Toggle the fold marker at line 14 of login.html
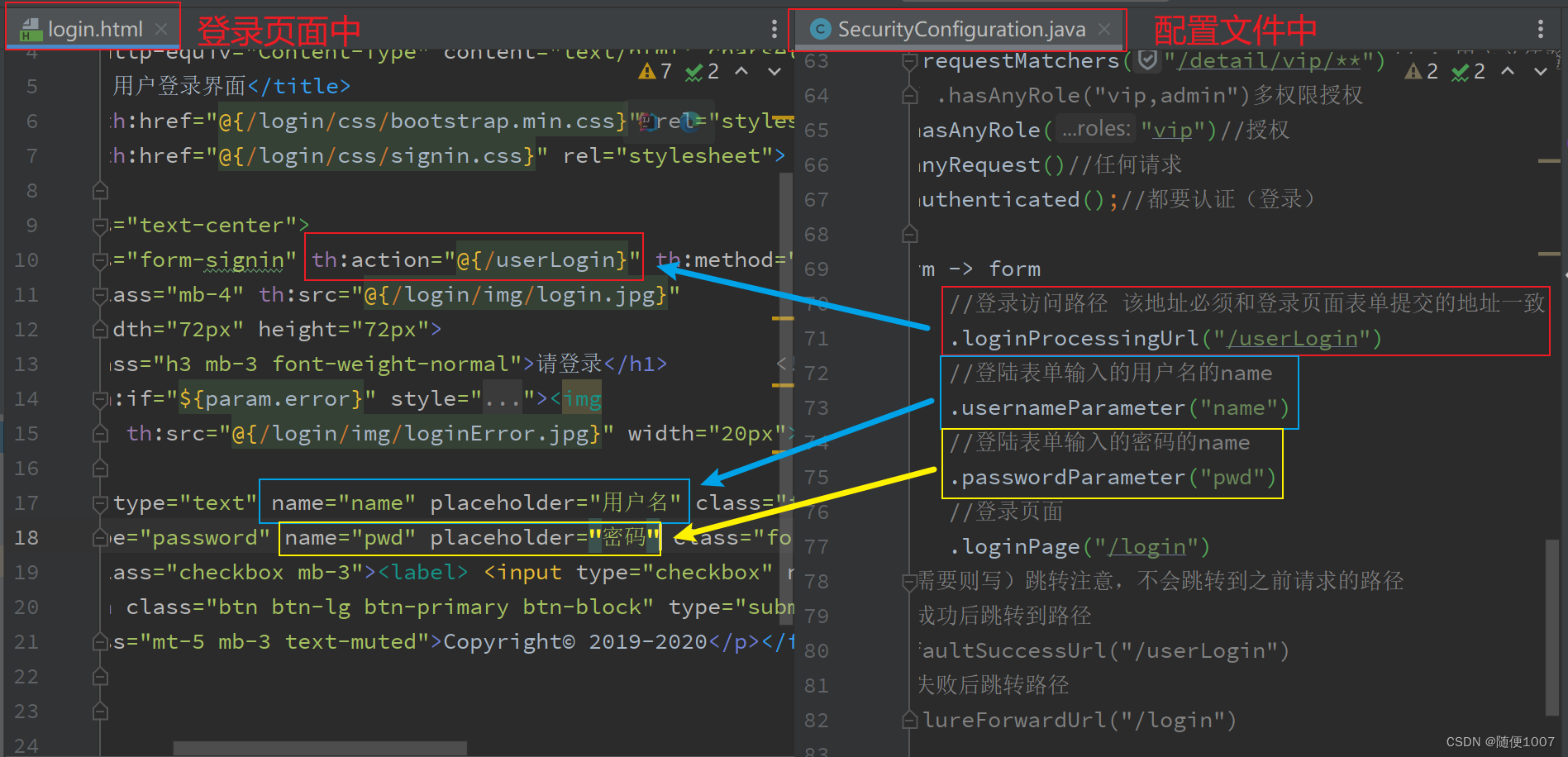 point(100,399)
